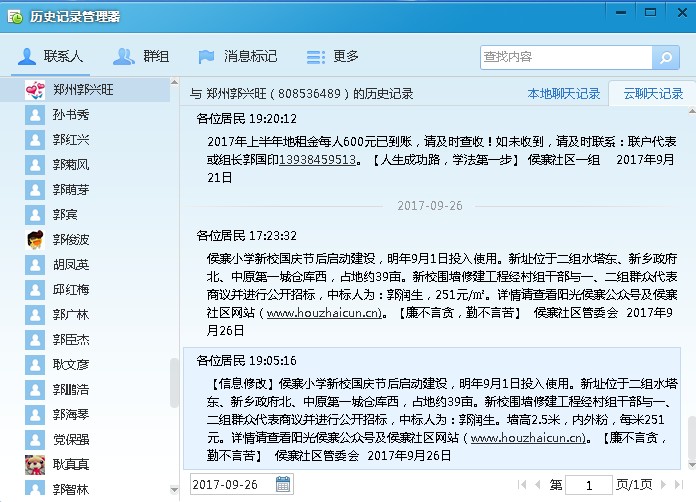The image size is (696, 502).
Task: Click contact list scrollbar up arrow
Action: click(174, 83)
